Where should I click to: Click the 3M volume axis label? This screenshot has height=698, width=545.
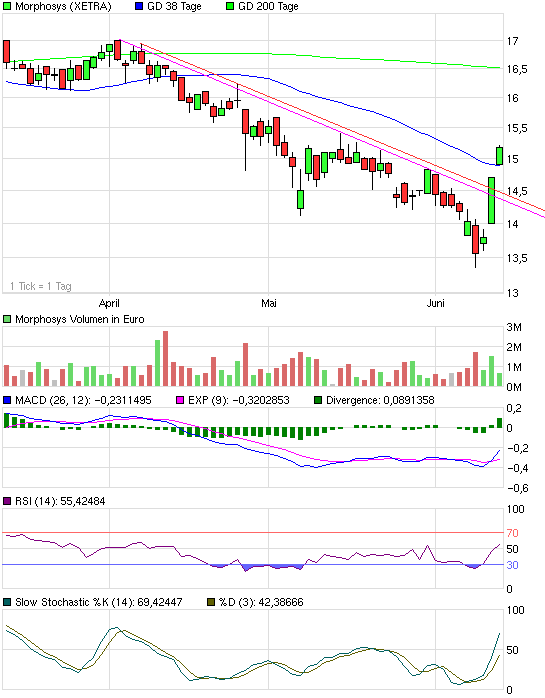click(514, 328)
